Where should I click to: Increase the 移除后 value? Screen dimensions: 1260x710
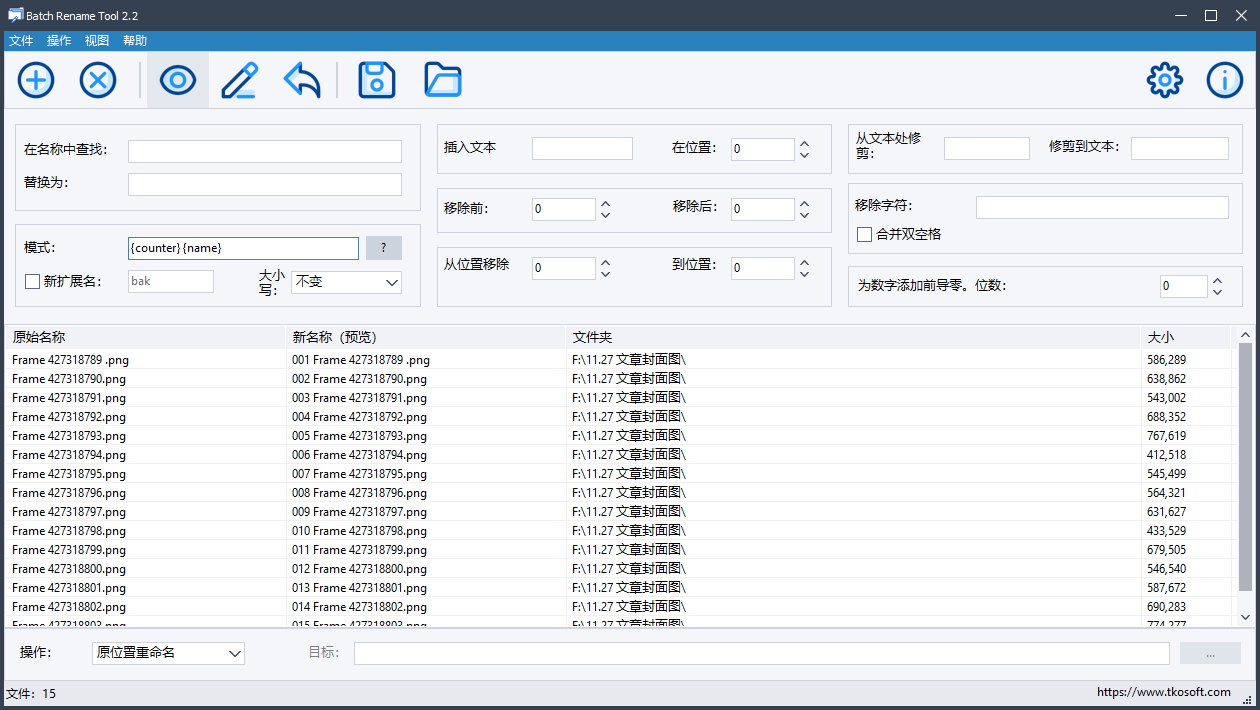[804, 203]
